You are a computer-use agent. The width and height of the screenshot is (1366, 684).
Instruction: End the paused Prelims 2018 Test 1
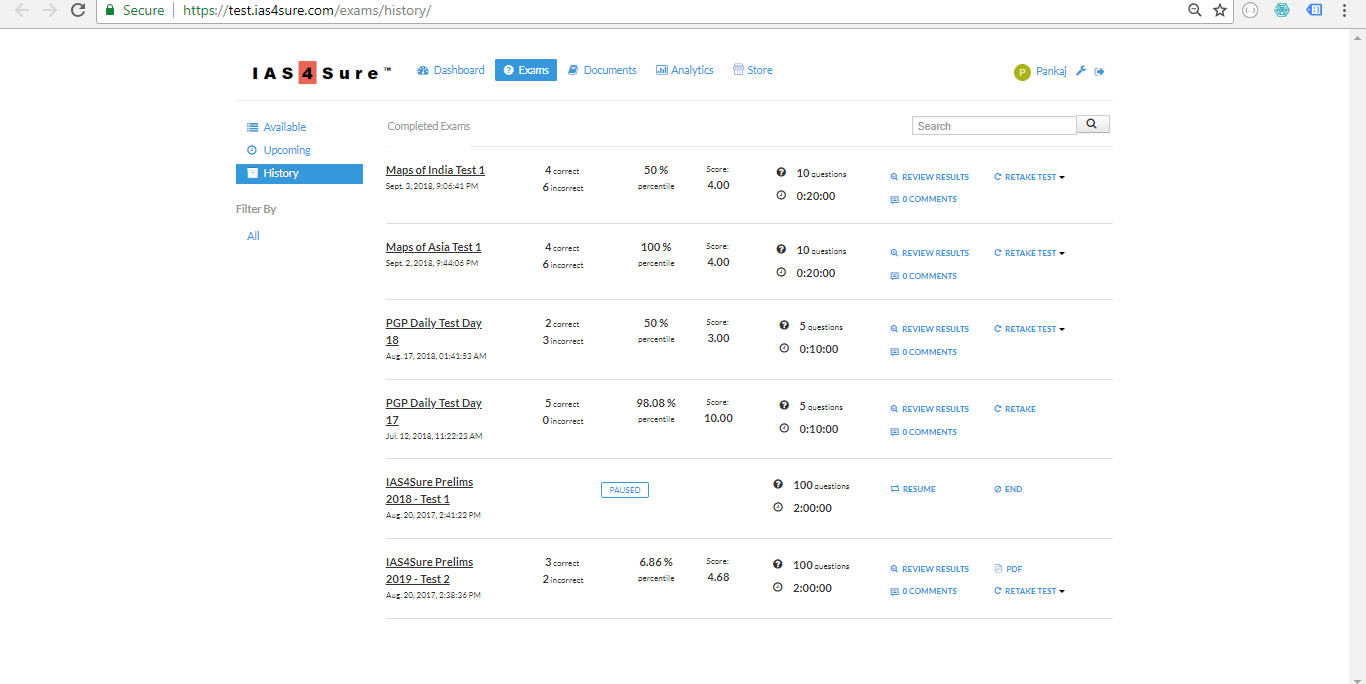(x=1008, y=489)
